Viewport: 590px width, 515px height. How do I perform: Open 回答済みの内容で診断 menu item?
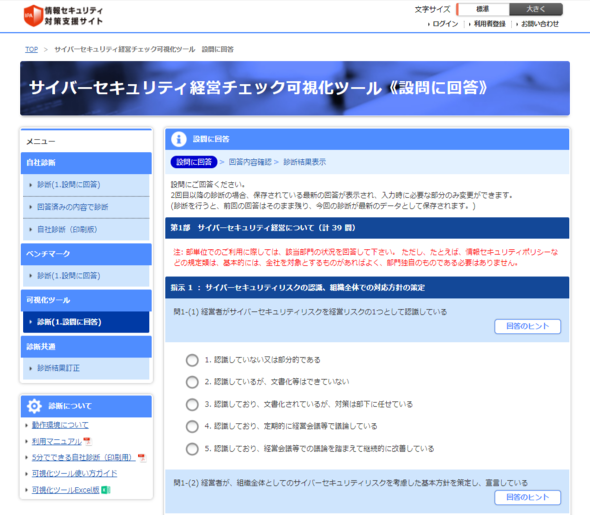(86, 207)
